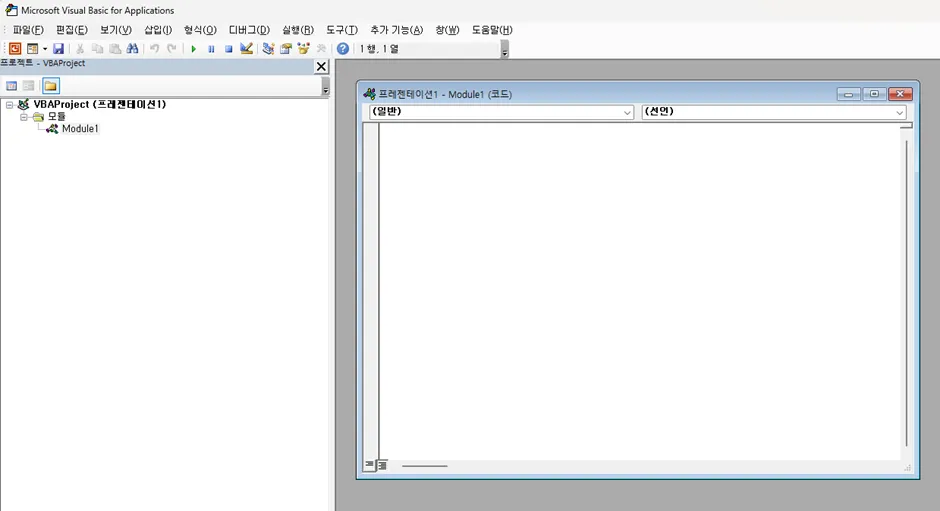This screenshot has height=511, width=940.
Task: Open the 파일(F) menu
Action: 28,30
